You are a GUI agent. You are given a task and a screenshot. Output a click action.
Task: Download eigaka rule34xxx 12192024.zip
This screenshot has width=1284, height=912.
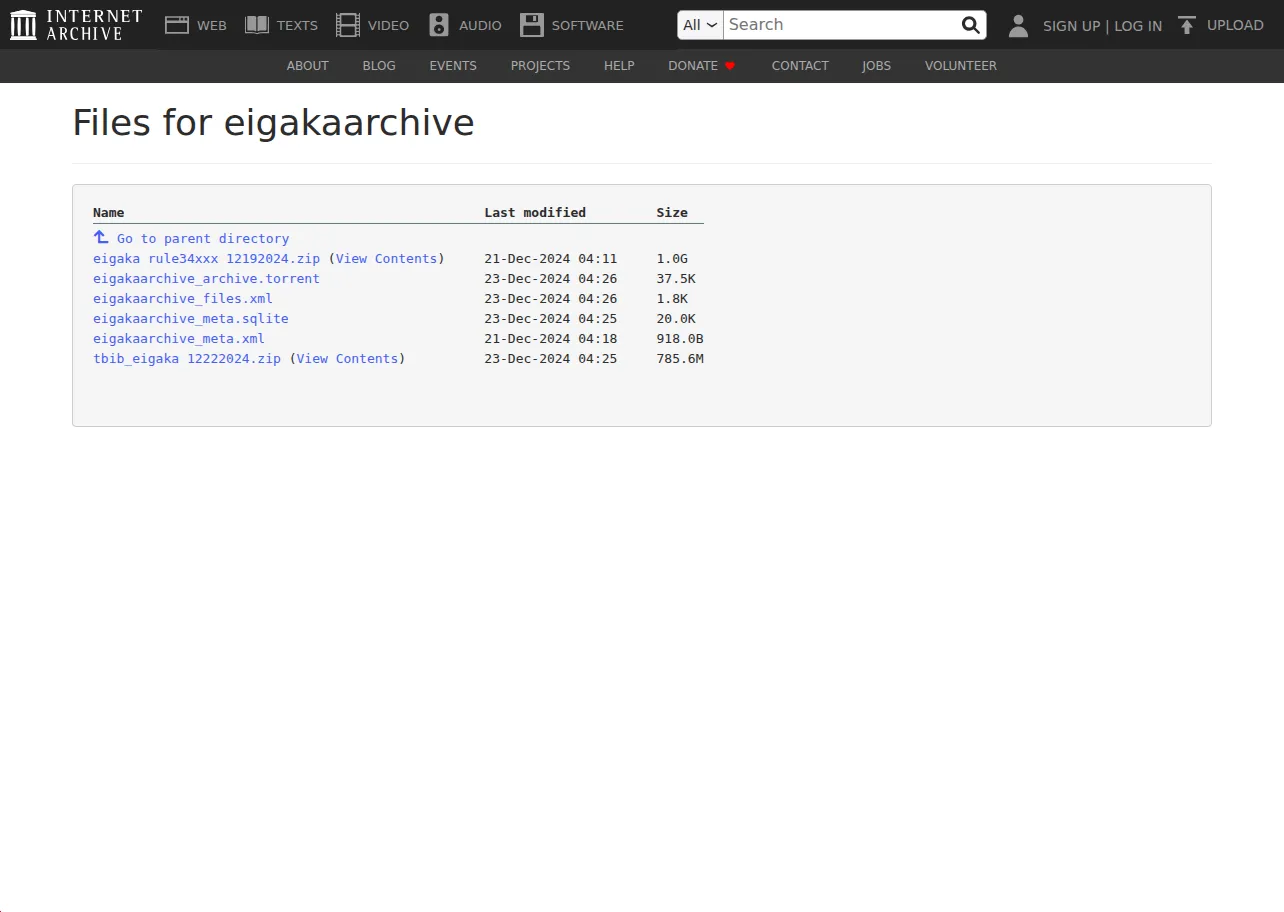[207, 259]
